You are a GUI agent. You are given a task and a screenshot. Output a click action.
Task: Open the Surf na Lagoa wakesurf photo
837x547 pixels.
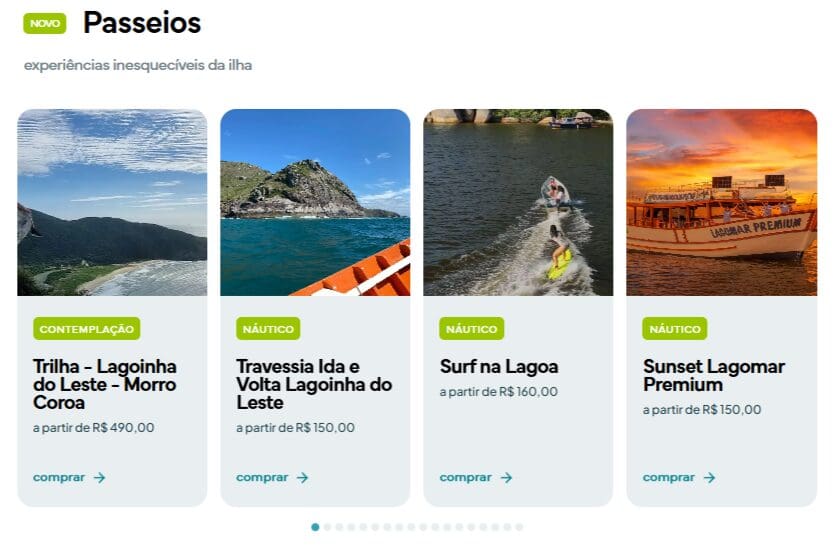(x=518, y=202)
